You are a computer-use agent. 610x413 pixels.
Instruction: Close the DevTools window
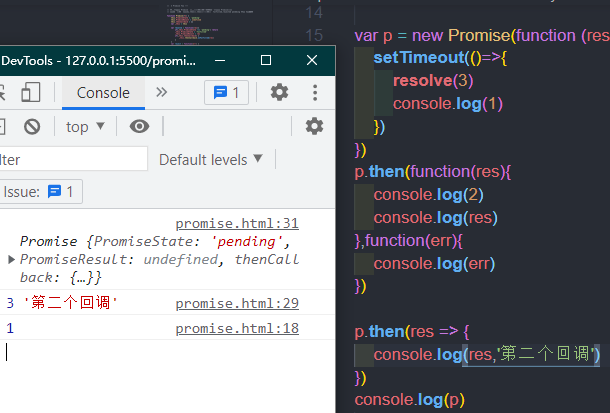(x=312, y=61)
